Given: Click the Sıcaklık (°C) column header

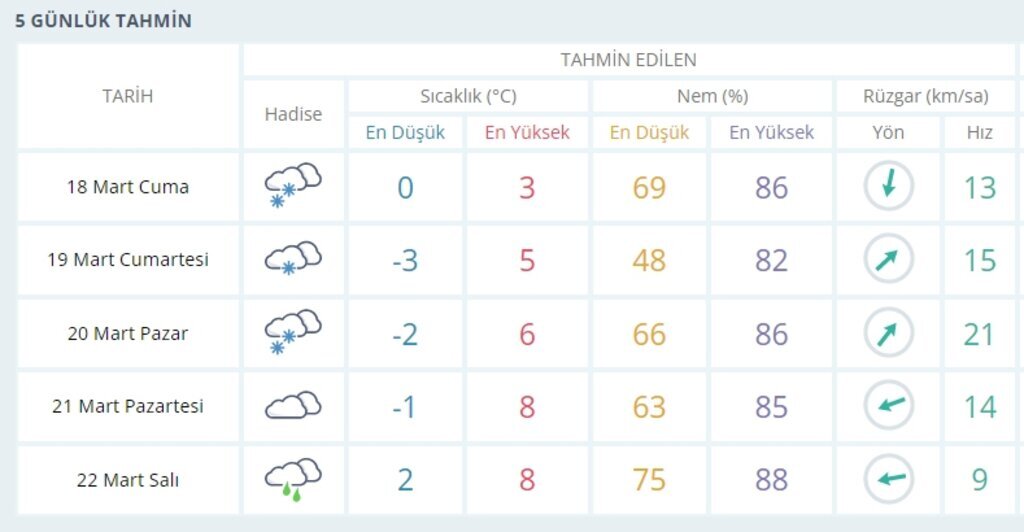Looking at the screenshot, I should (468, 97).
